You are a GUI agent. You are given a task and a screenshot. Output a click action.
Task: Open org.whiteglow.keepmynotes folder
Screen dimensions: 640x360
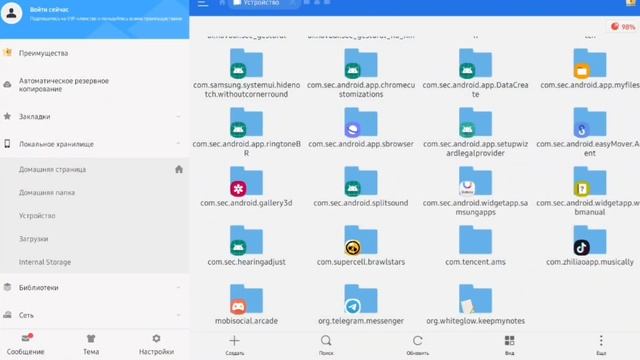click(475, 304)
